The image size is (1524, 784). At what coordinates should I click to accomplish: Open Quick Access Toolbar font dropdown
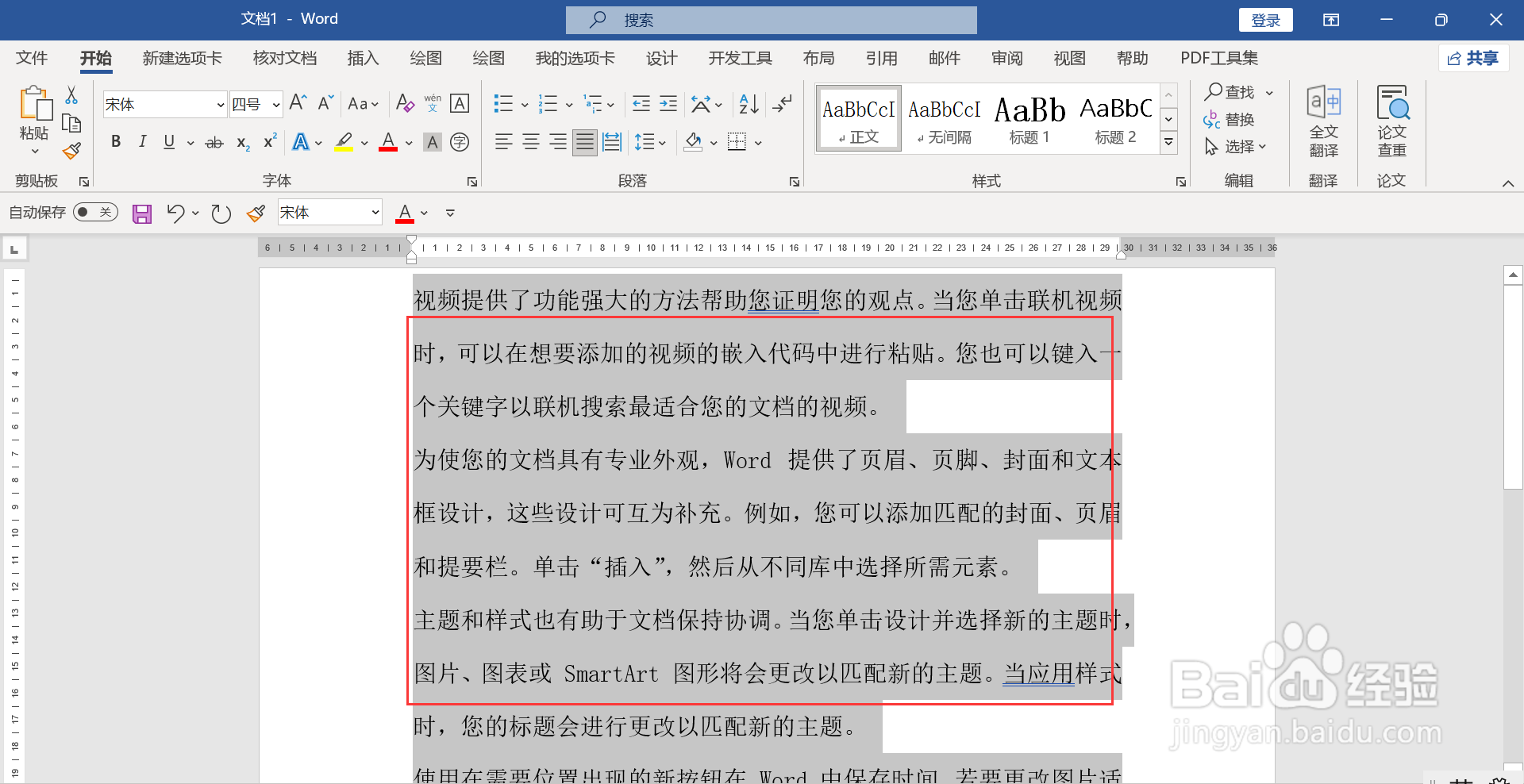pyautogui.click(x=375, y=212)
